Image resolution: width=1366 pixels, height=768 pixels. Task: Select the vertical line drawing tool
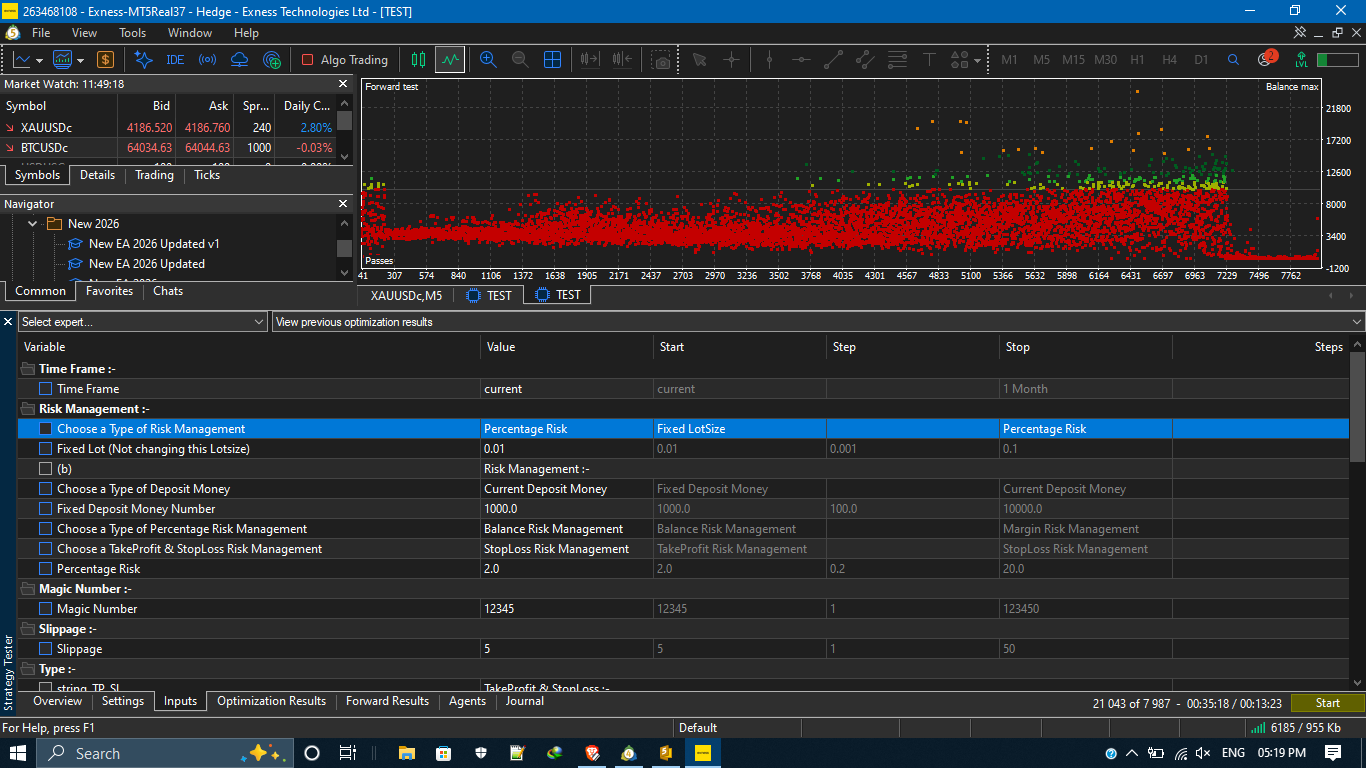[x=769, y=60]
